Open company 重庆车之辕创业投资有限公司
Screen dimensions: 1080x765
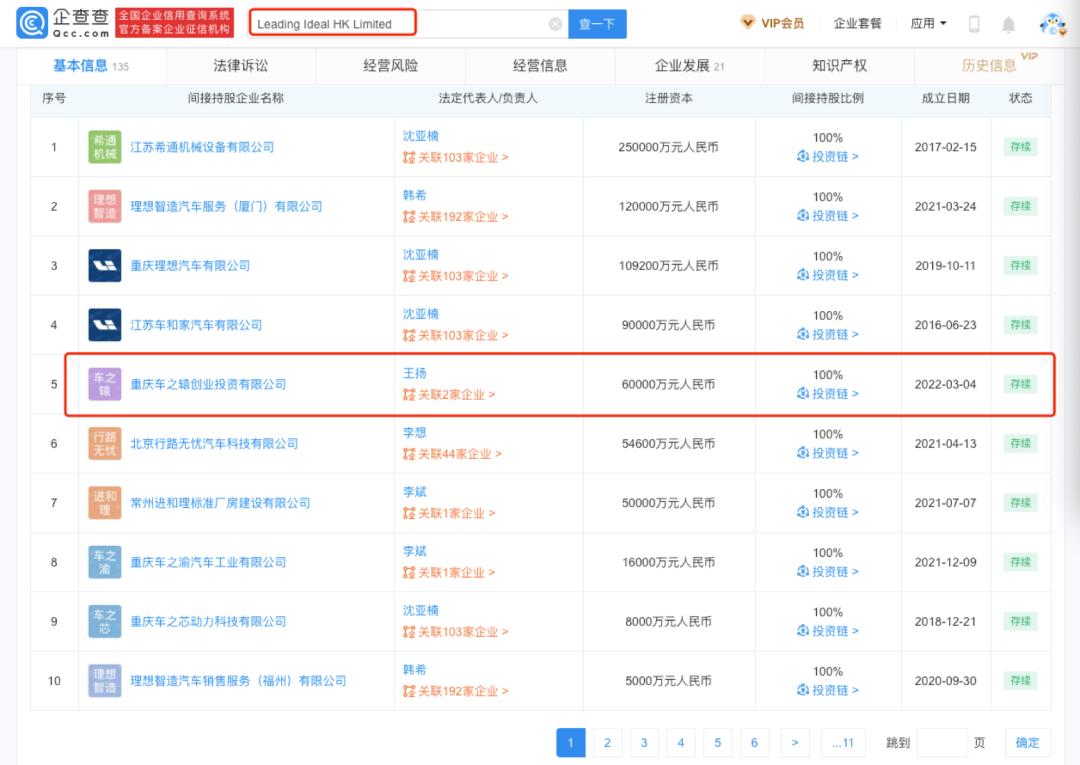[x=208, y=384]
